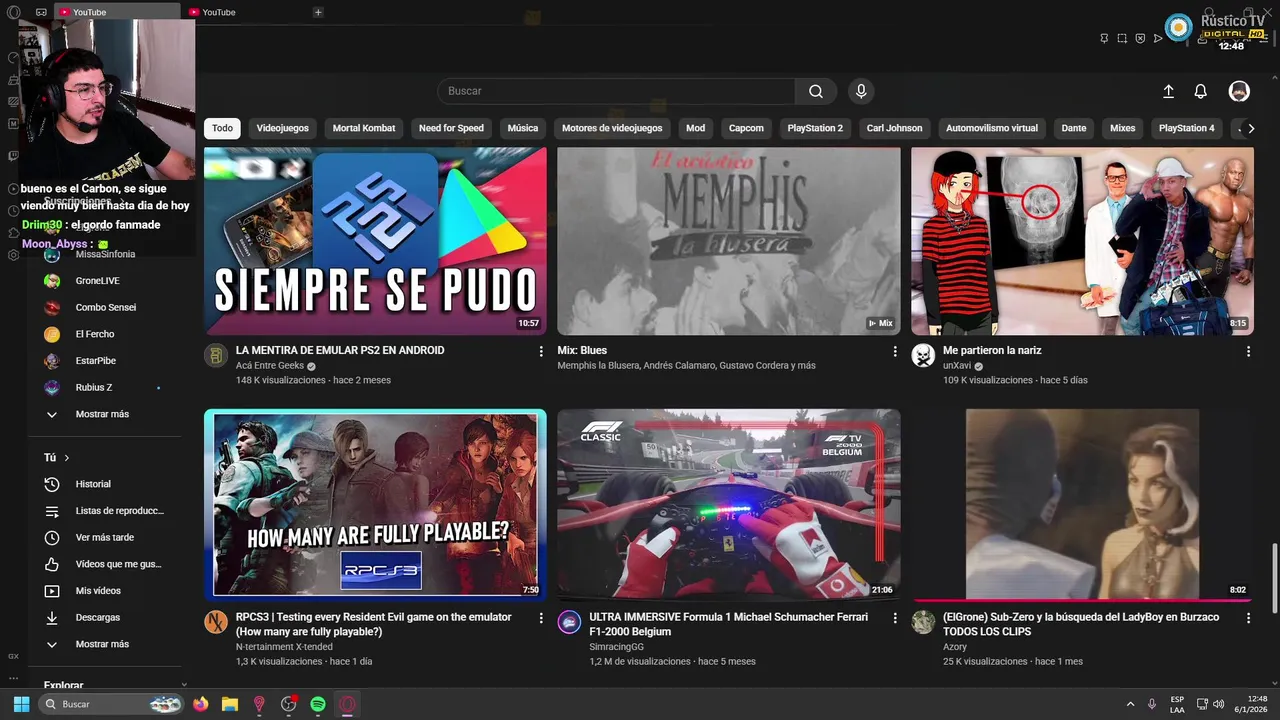Open Firefox from the taskbar

coord(201,704)
